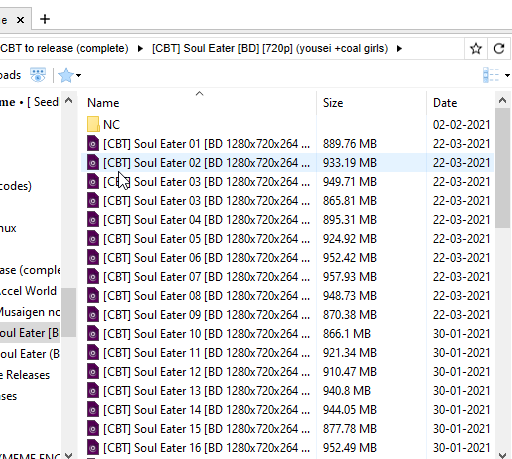Screen dimensions: 512x459
Task: Open the NC folder
Action: point(111,125)
